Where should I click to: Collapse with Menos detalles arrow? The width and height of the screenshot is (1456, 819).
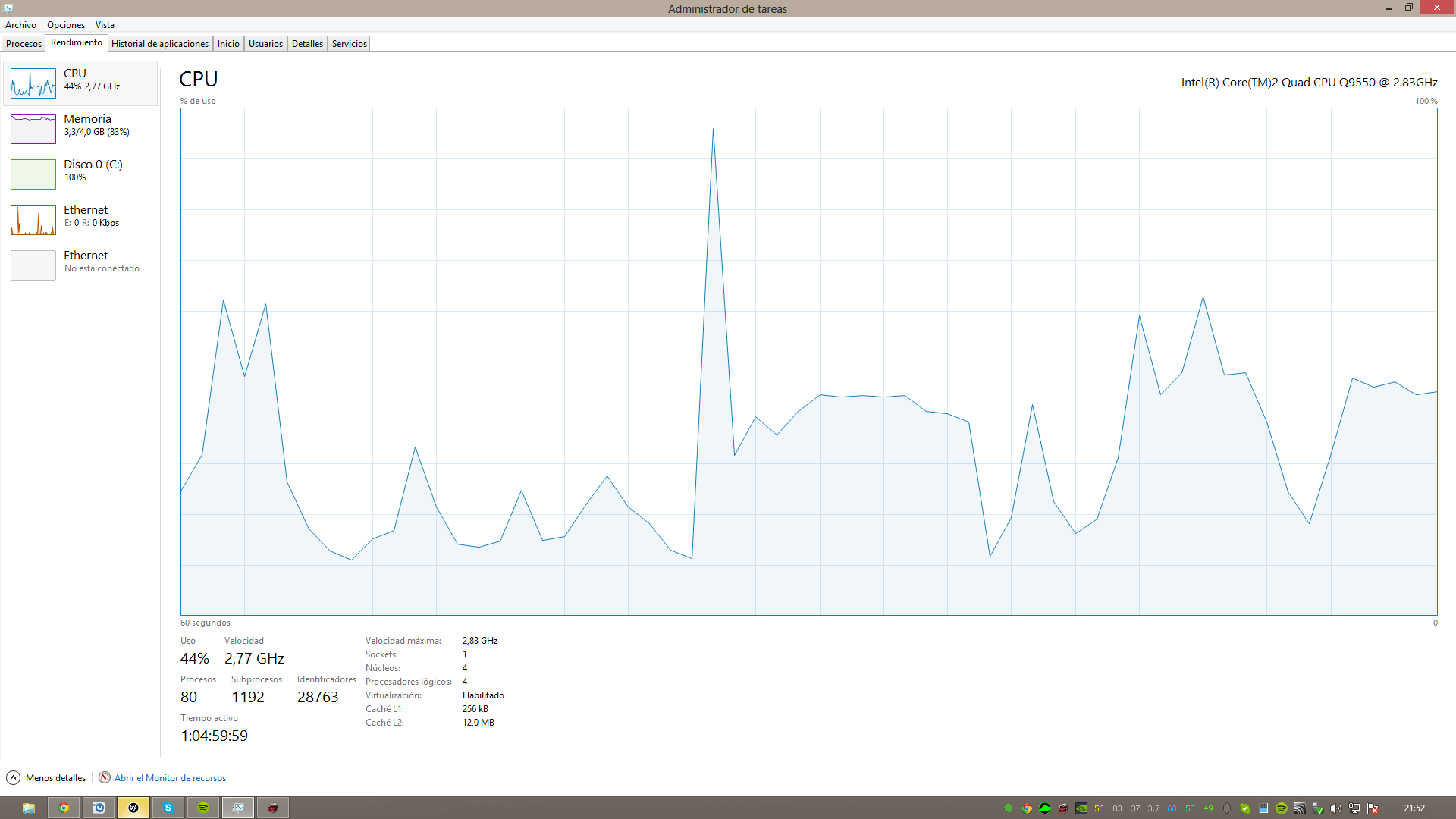pyautogui.click(x=14, y=777)
